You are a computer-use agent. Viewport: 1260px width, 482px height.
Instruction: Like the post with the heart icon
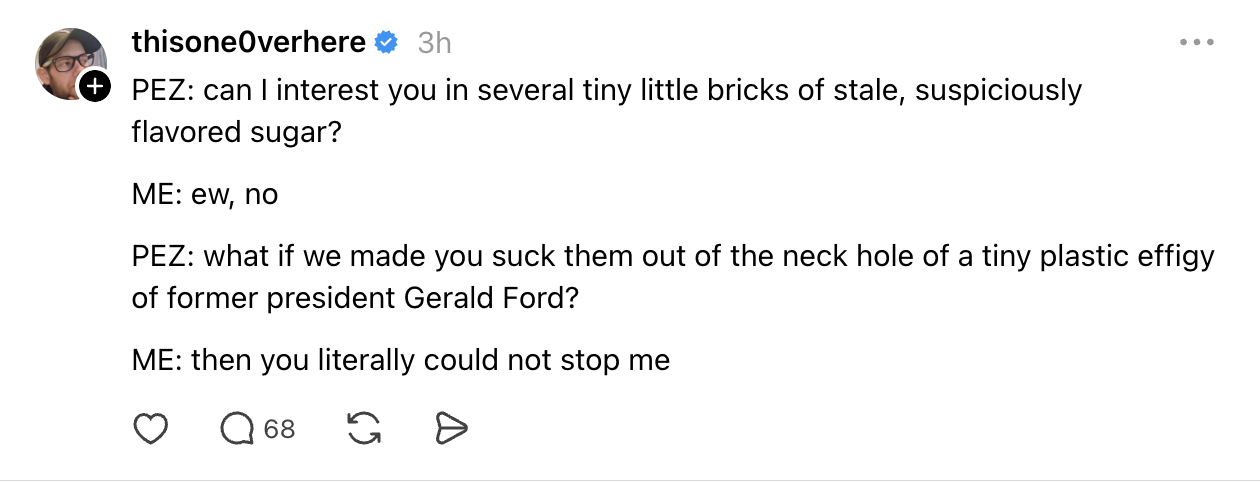coord(150,429)
